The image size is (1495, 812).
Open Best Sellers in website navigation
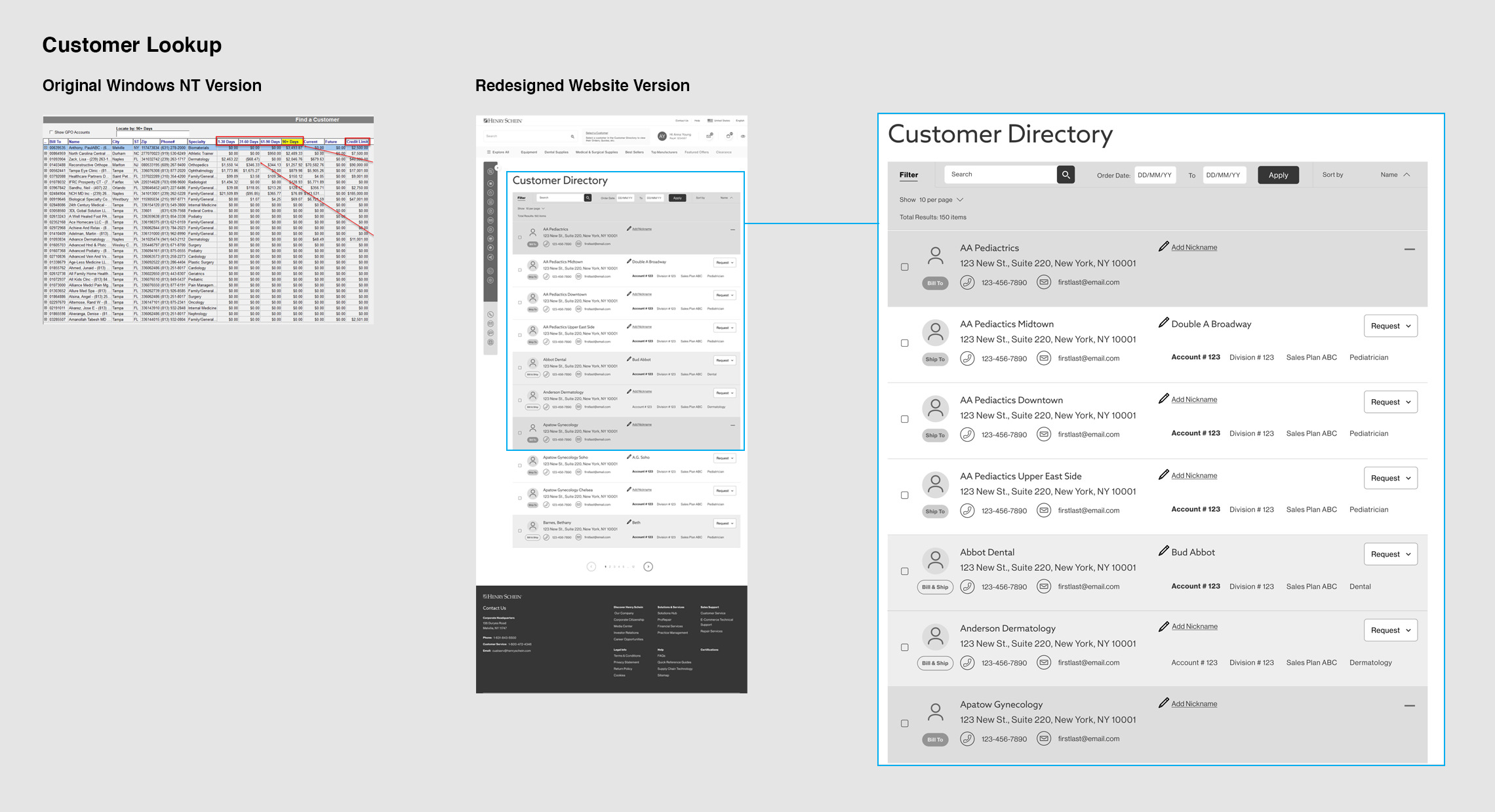click(634, 152)
